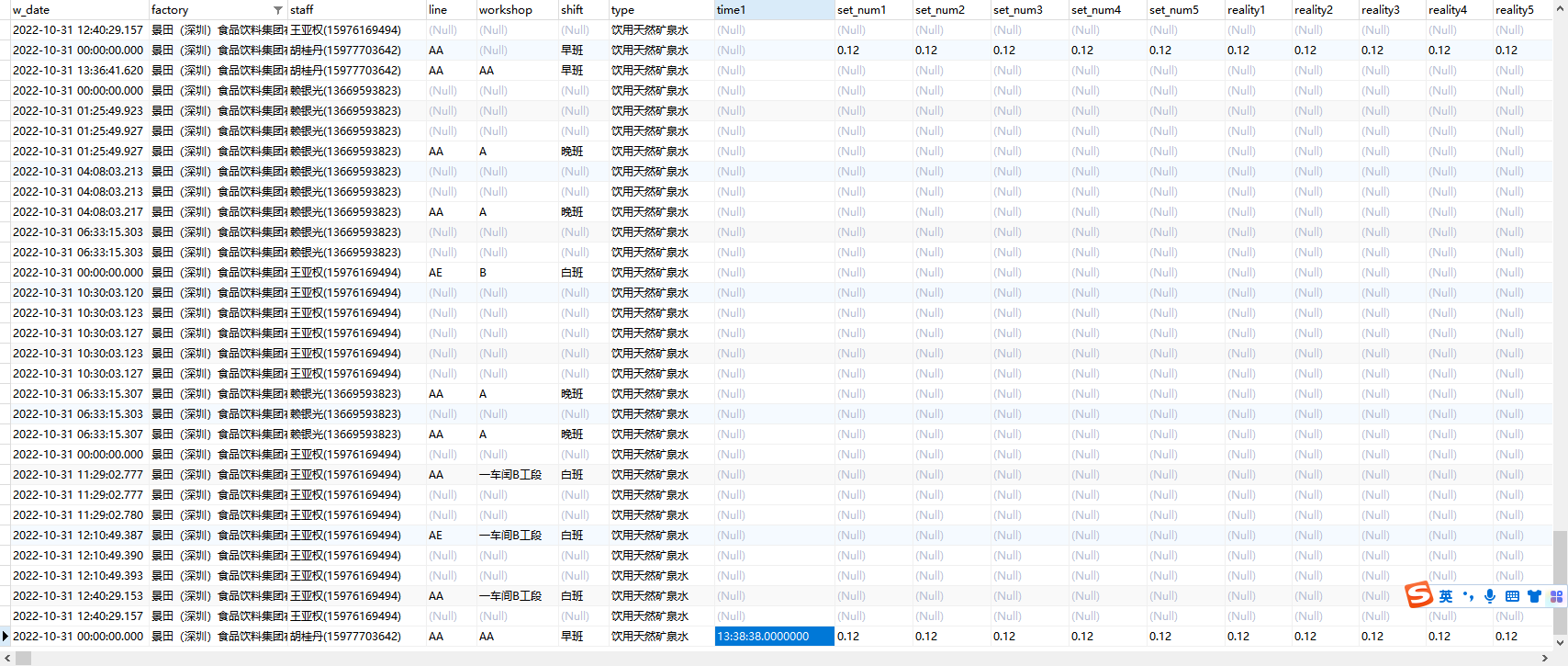Click horizontal scrollbar right arrow
The width and height of the screenshot is (1568, 666).
point(1547,658)
